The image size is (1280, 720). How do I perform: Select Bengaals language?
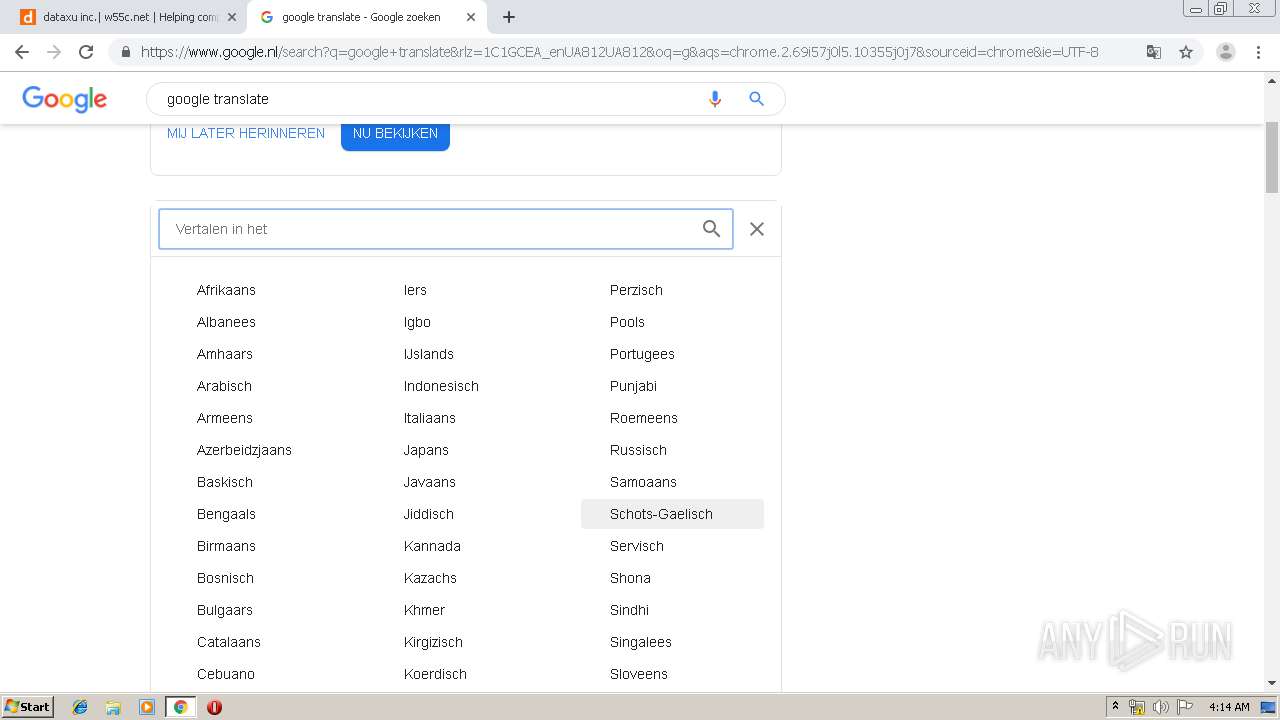[226, 514]
